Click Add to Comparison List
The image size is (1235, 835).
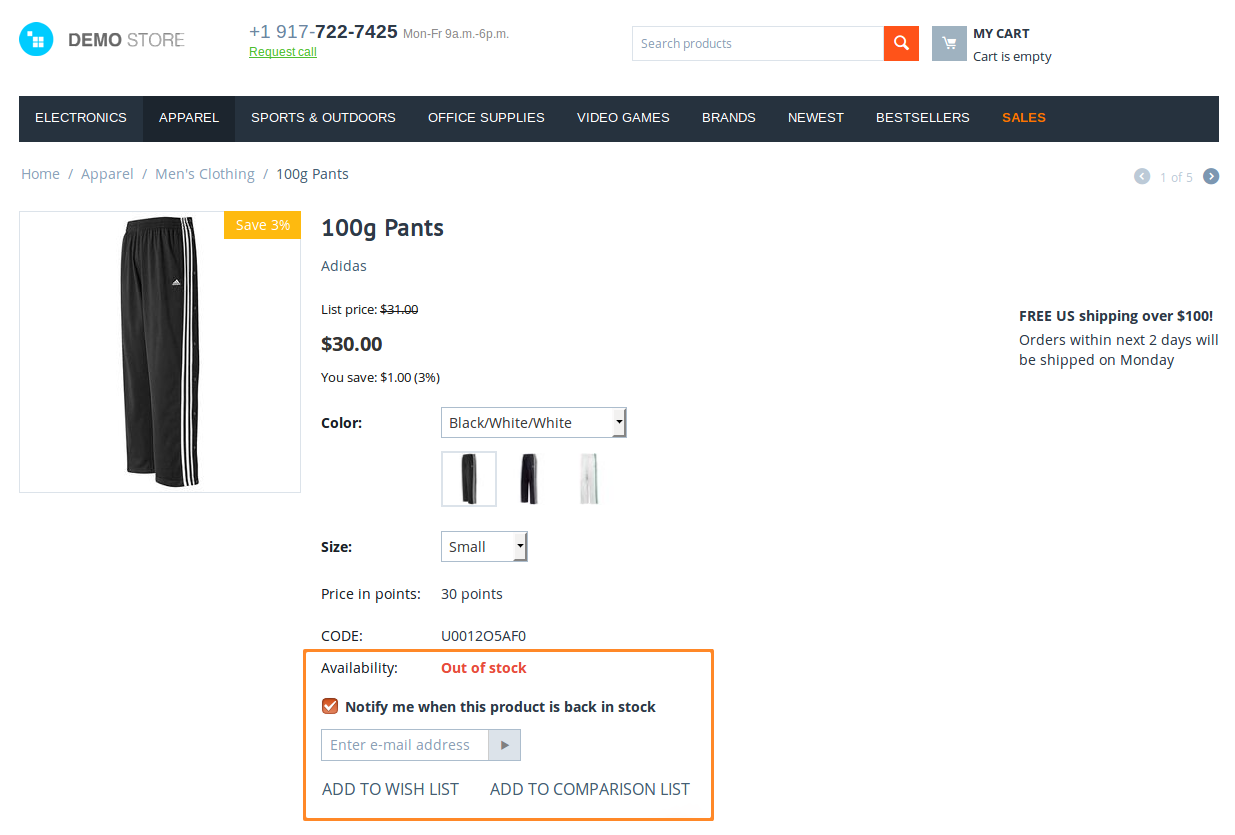[590, 789]
